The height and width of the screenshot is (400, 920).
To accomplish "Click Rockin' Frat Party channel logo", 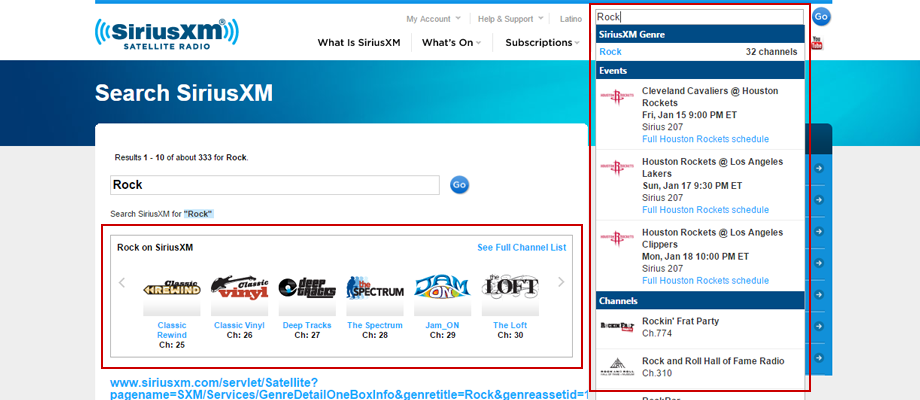I will pyautogui.click(x=617, y=327).
